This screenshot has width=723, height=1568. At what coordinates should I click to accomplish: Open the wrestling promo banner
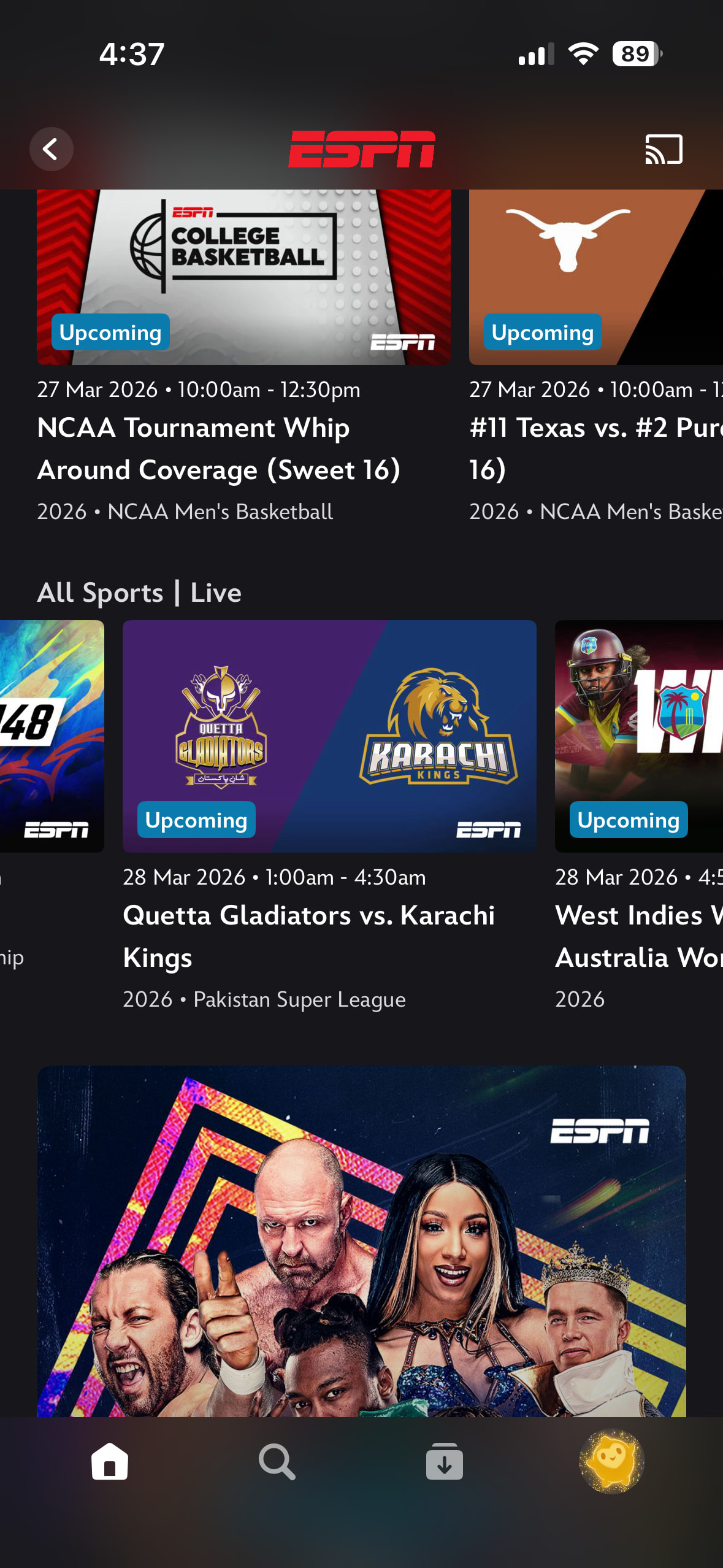click(361, 1241)
